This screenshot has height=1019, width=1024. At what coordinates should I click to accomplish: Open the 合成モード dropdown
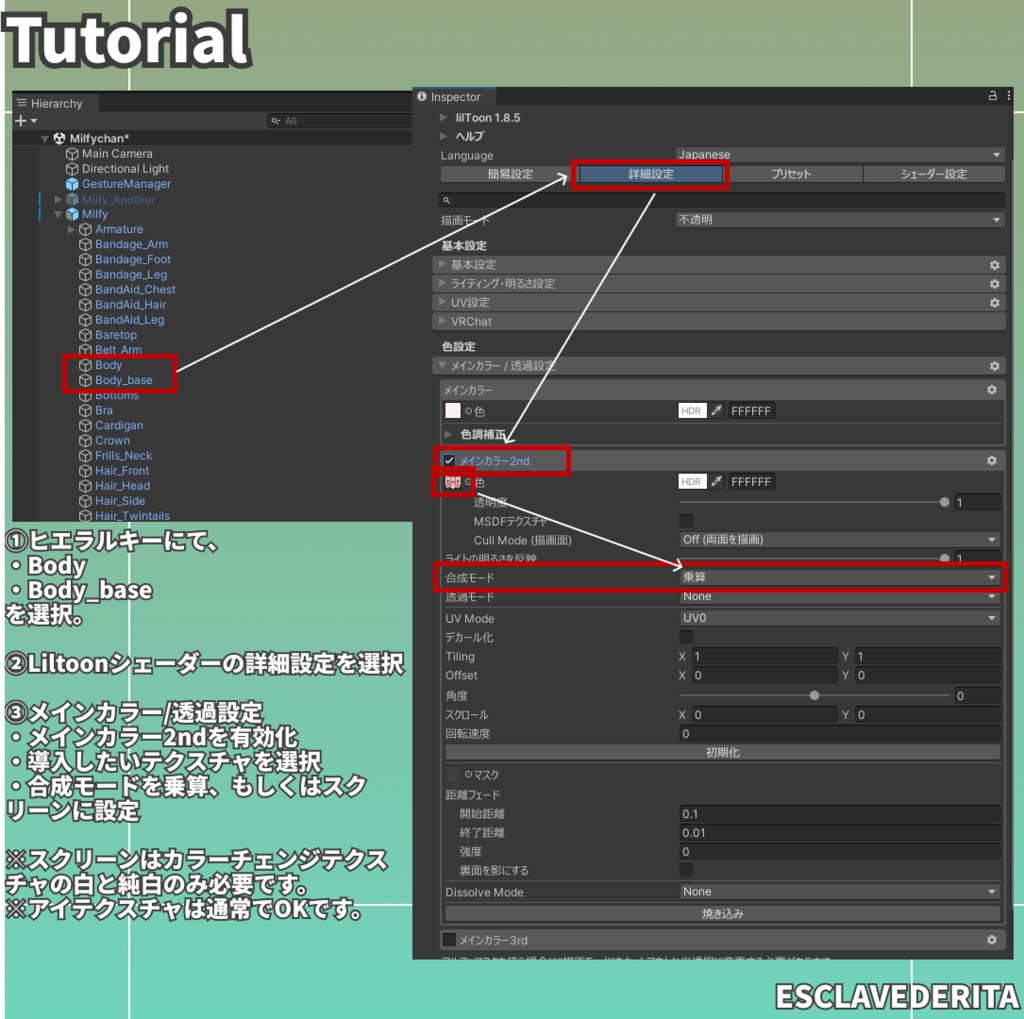(x=840, y=577)
